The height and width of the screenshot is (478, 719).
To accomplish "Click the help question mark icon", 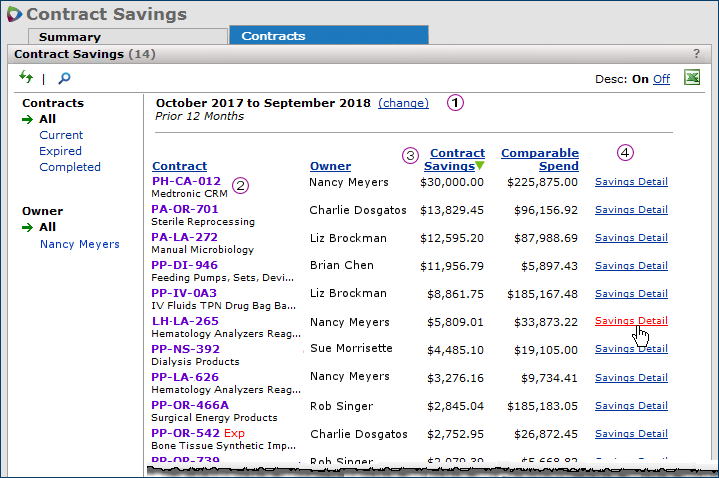I will click(x=696, y=54).
